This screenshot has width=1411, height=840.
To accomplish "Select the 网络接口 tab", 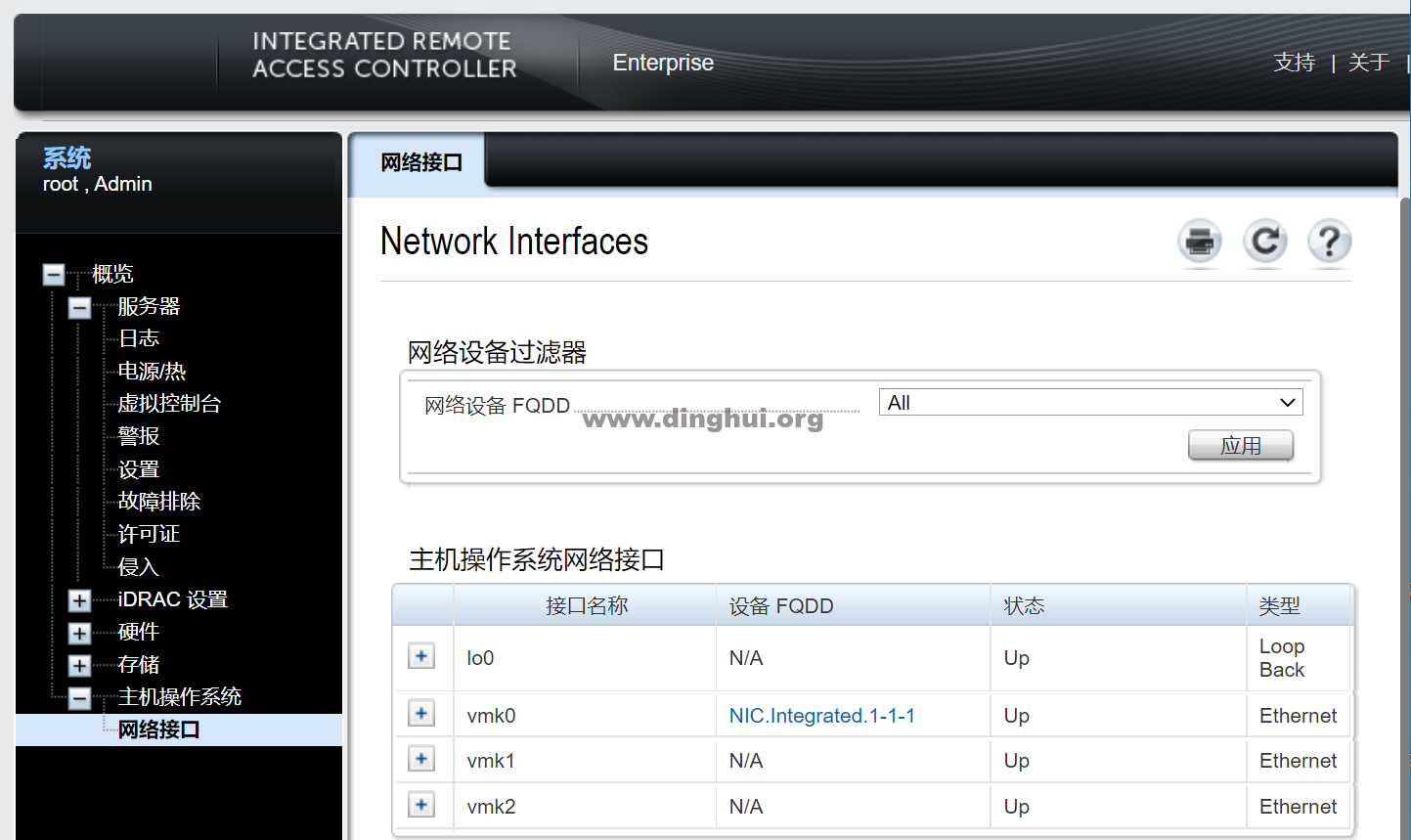I will pos(420,162).
